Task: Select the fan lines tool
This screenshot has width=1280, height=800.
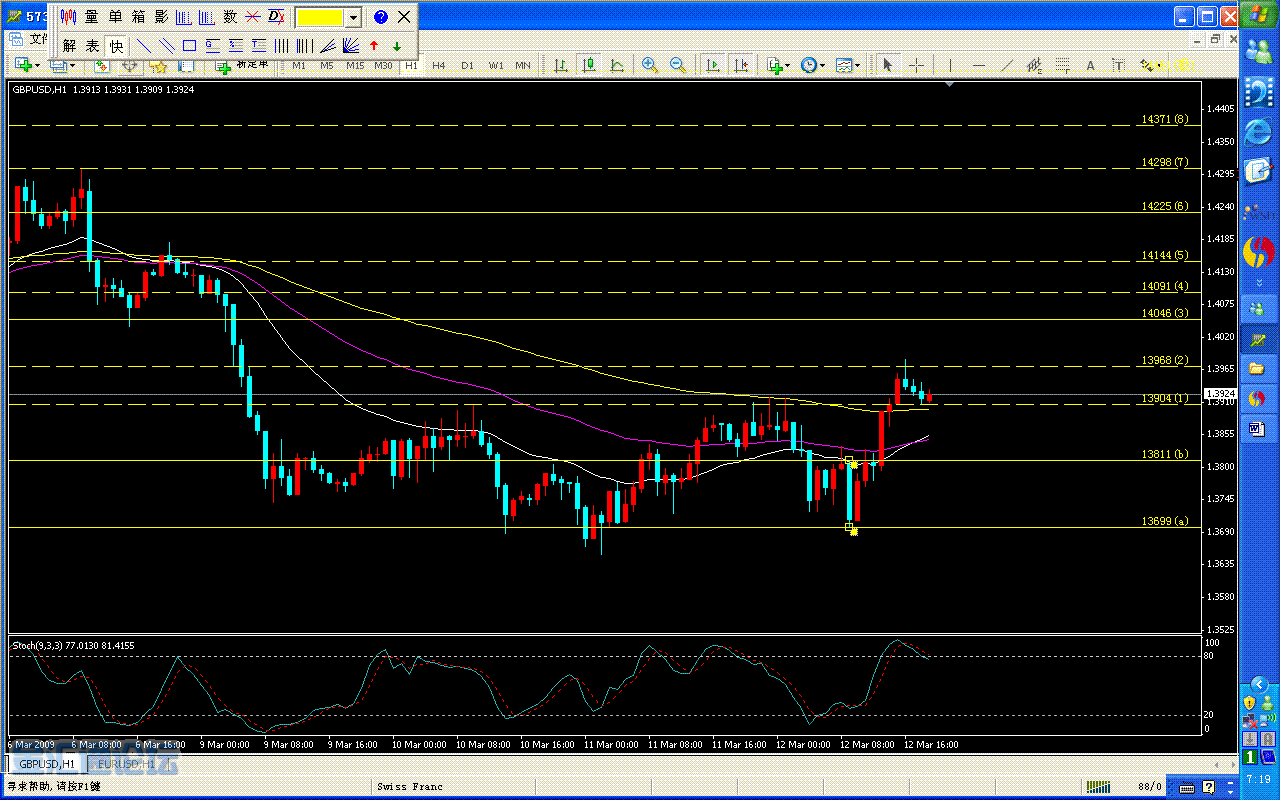Action: pos(350,46)
